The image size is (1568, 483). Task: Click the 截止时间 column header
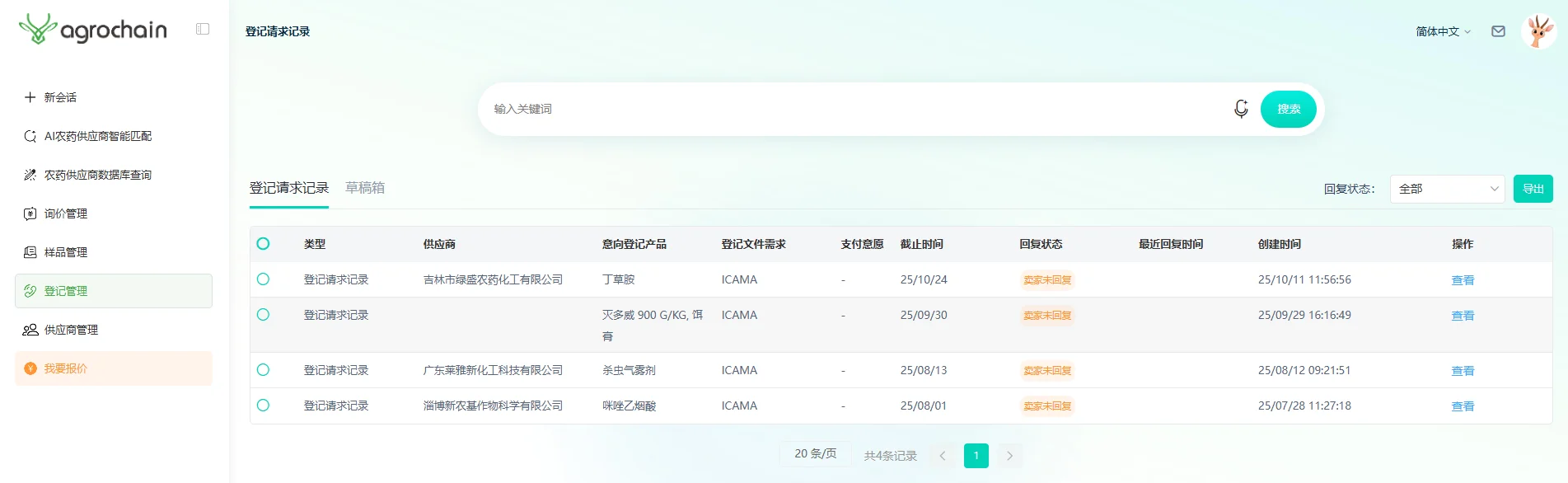922,244
